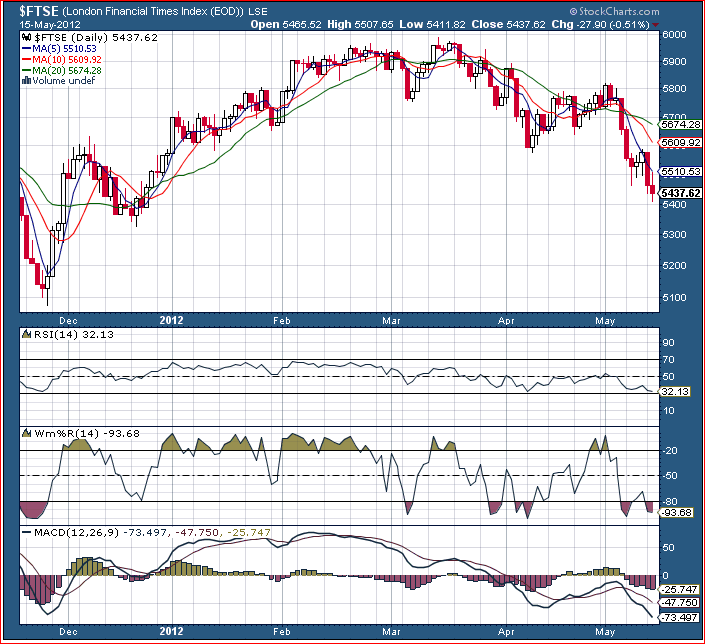Click the volume bars icon in legend
The height and width of the screenshot is (644, 705).
[x=26, y=81]
